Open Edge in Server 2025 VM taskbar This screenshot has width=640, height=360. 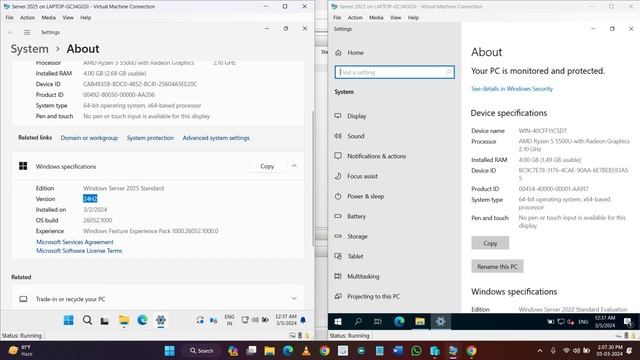[142, 320]
